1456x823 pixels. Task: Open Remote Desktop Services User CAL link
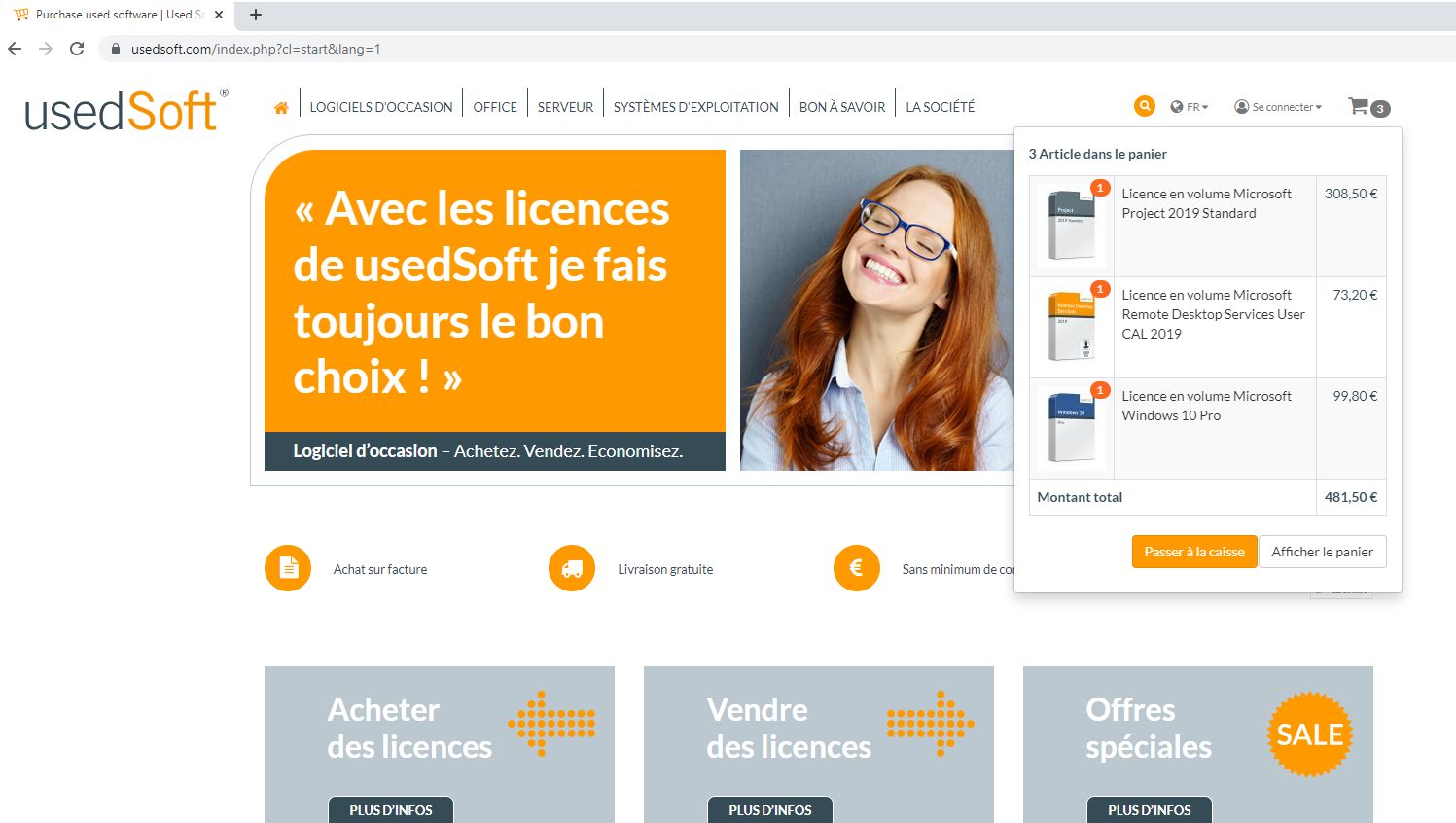pos(1213,314)
